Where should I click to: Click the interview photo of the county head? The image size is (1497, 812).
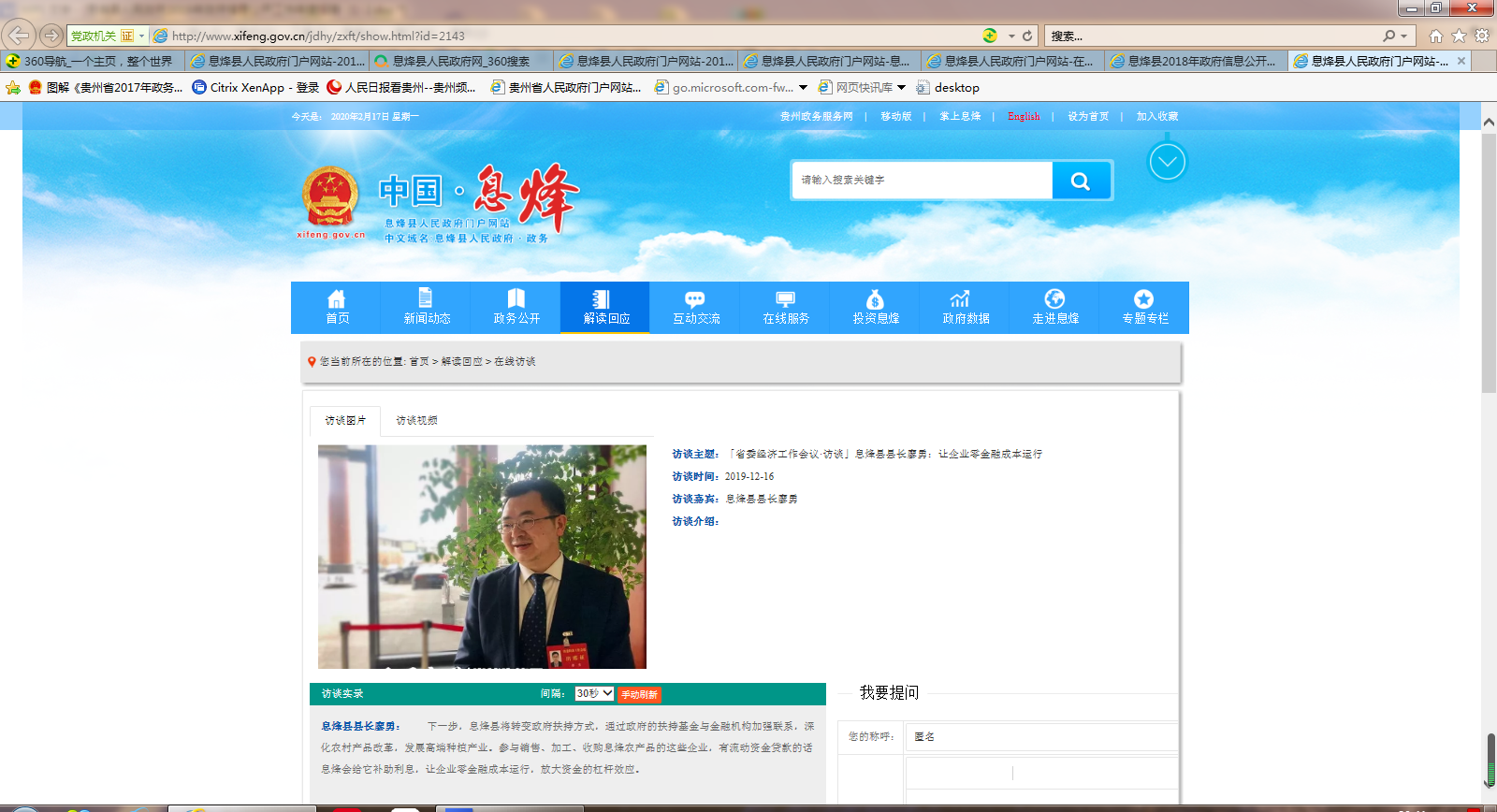(x=482, y=557)
